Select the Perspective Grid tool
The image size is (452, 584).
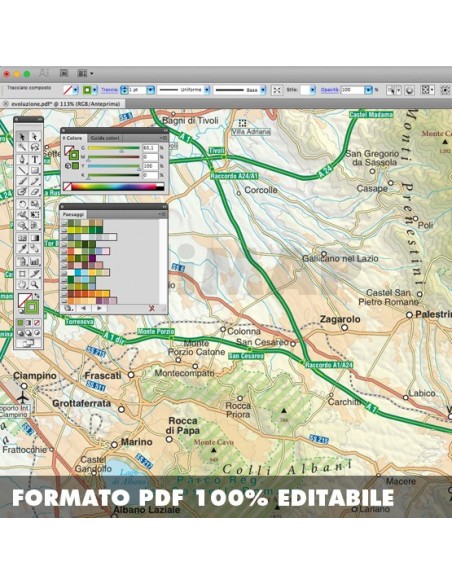(x=35, y=226)
